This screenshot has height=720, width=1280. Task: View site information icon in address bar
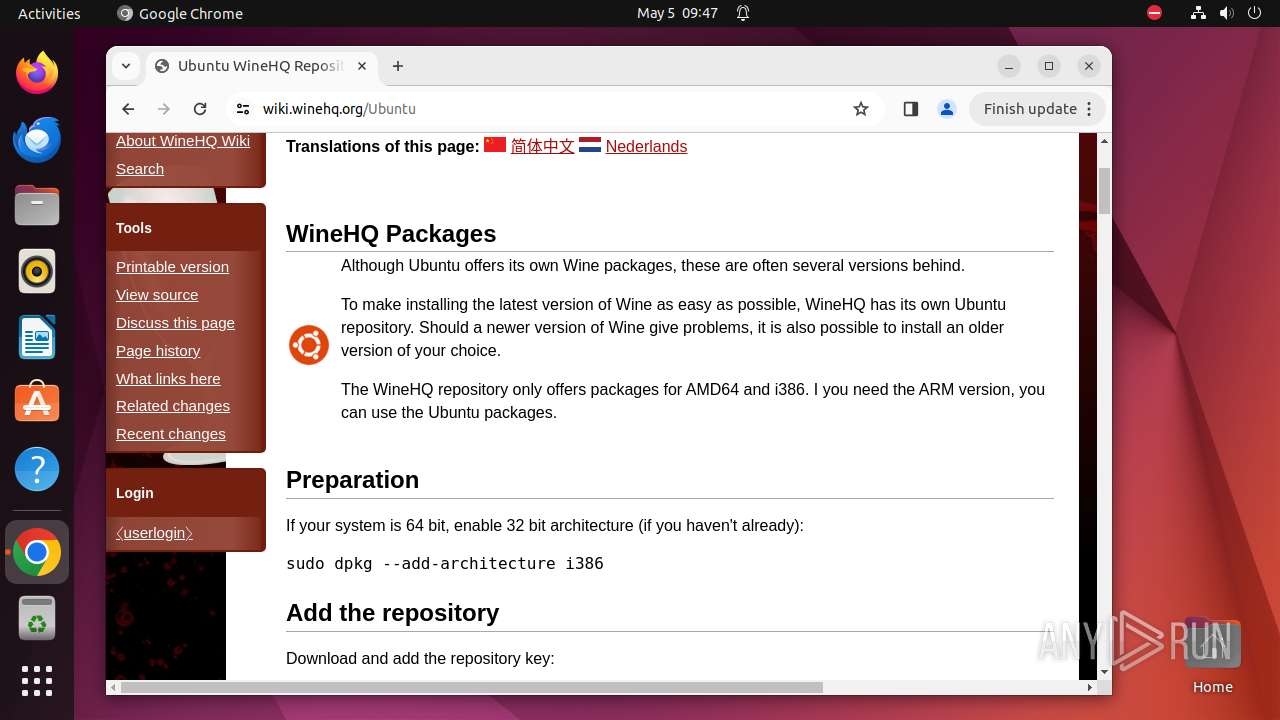tap(243, 109)
